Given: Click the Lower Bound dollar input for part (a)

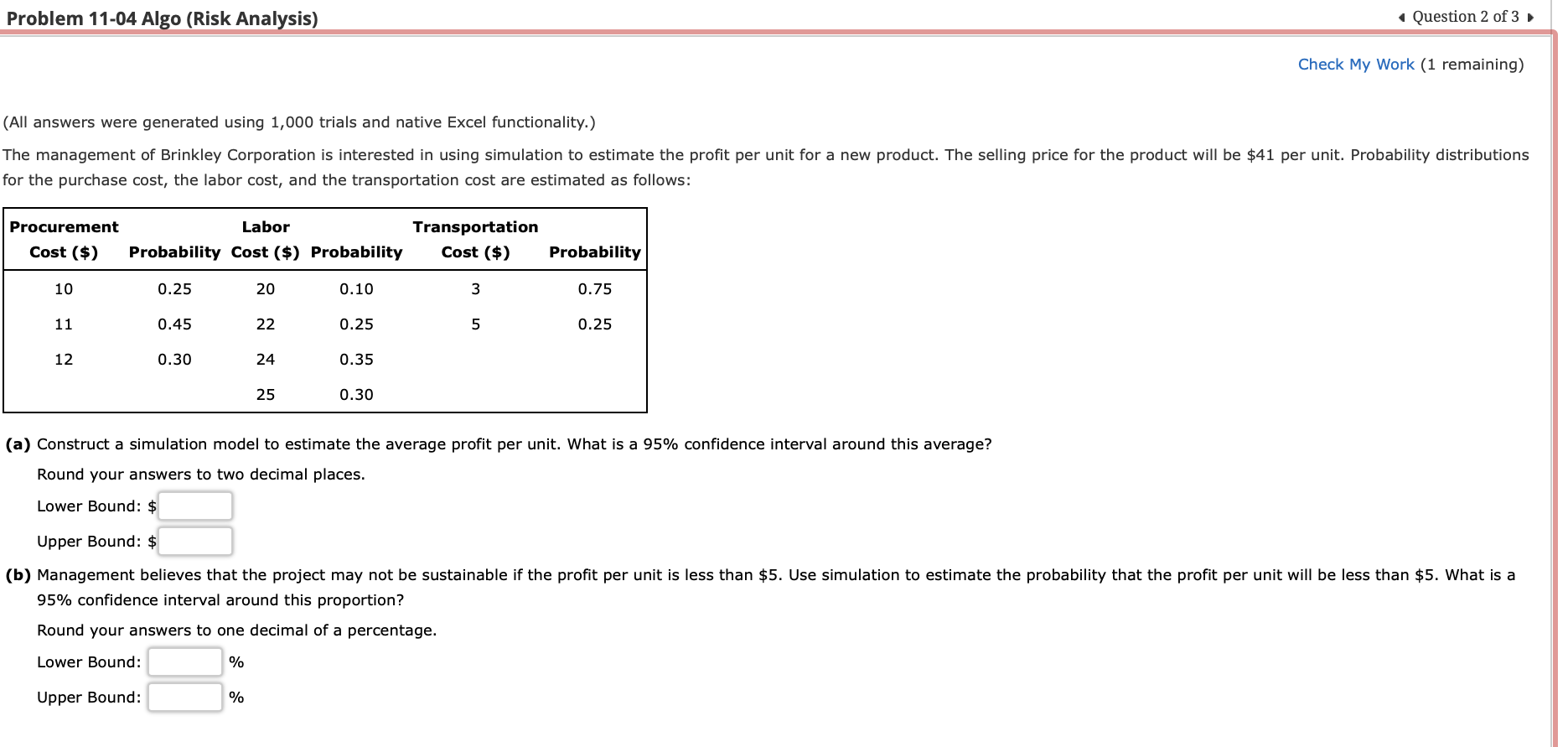Looking at the screenshot, I should pyautogui.click(x=196, y=506).
